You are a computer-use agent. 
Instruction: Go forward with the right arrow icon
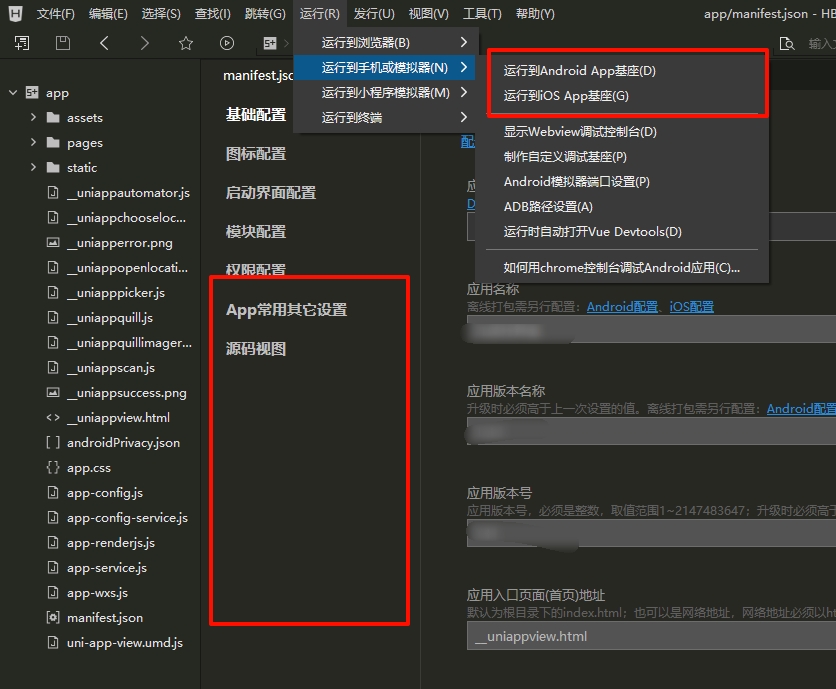(145, 43)
